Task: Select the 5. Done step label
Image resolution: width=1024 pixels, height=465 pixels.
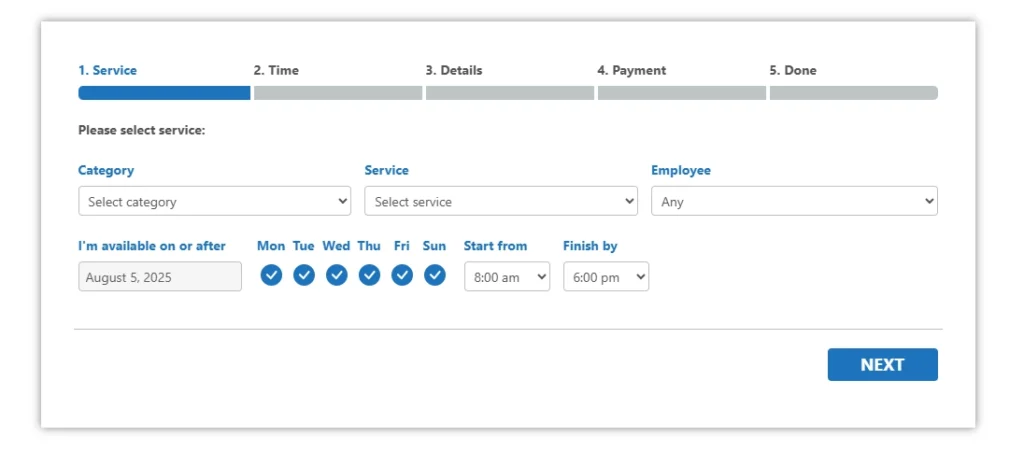Action: tap(793, 71)
